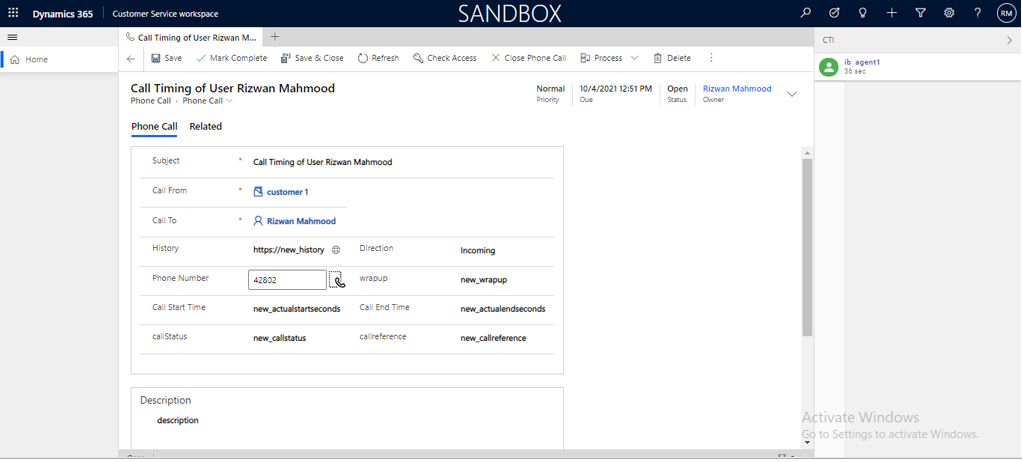Click the Subject field value
Screen dimensions: 1022x462
coord(323,162)
